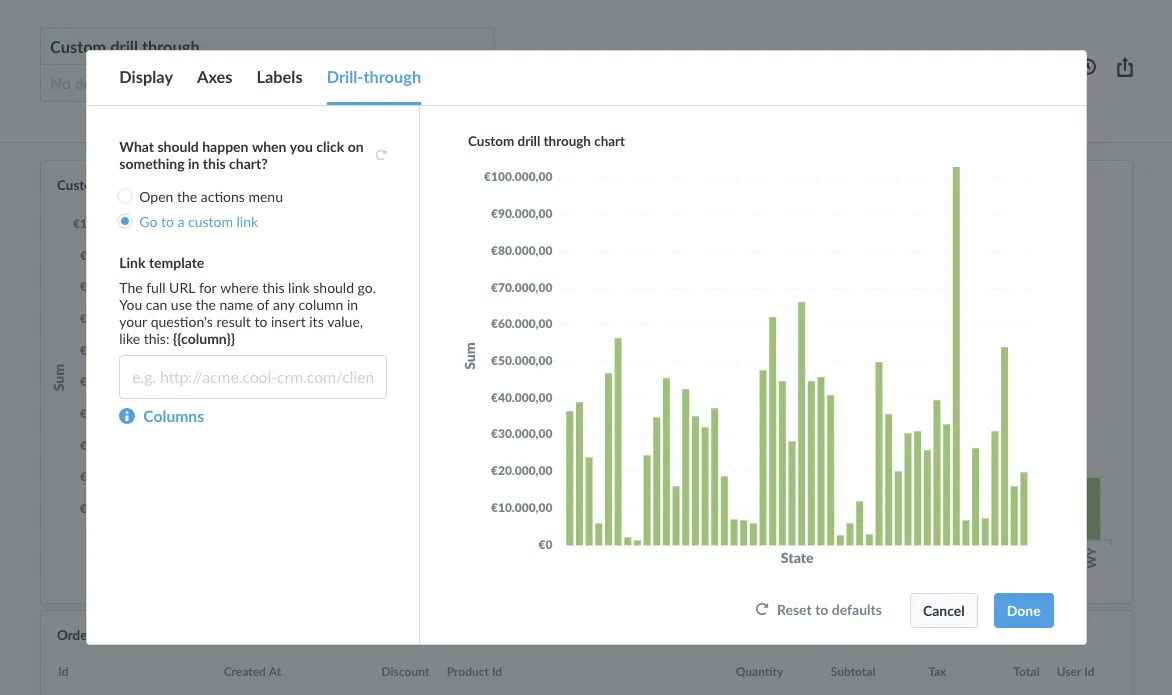Focus the link template URL field
The image size is (1172, 695).
pos(253,377)
